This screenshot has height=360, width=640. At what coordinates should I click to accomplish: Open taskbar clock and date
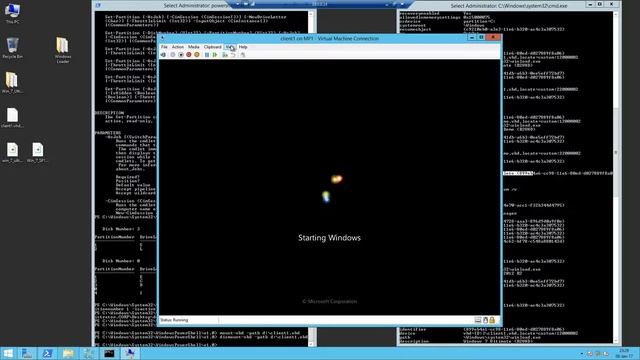[x=624, y=353]
